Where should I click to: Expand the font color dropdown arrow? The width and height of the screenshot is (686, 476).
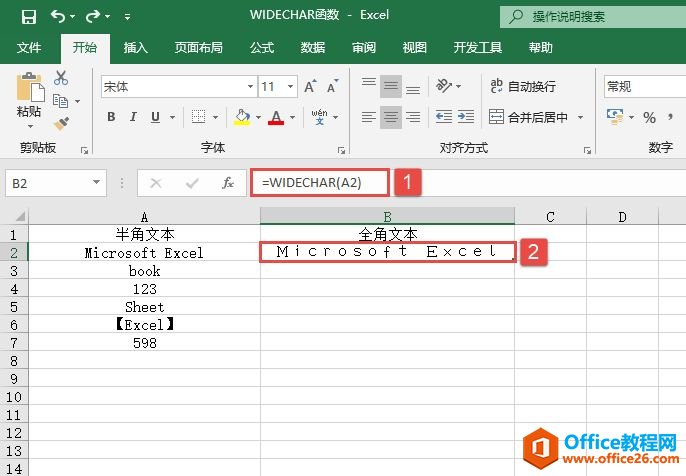pyautogui.click(x=292, y=117)
